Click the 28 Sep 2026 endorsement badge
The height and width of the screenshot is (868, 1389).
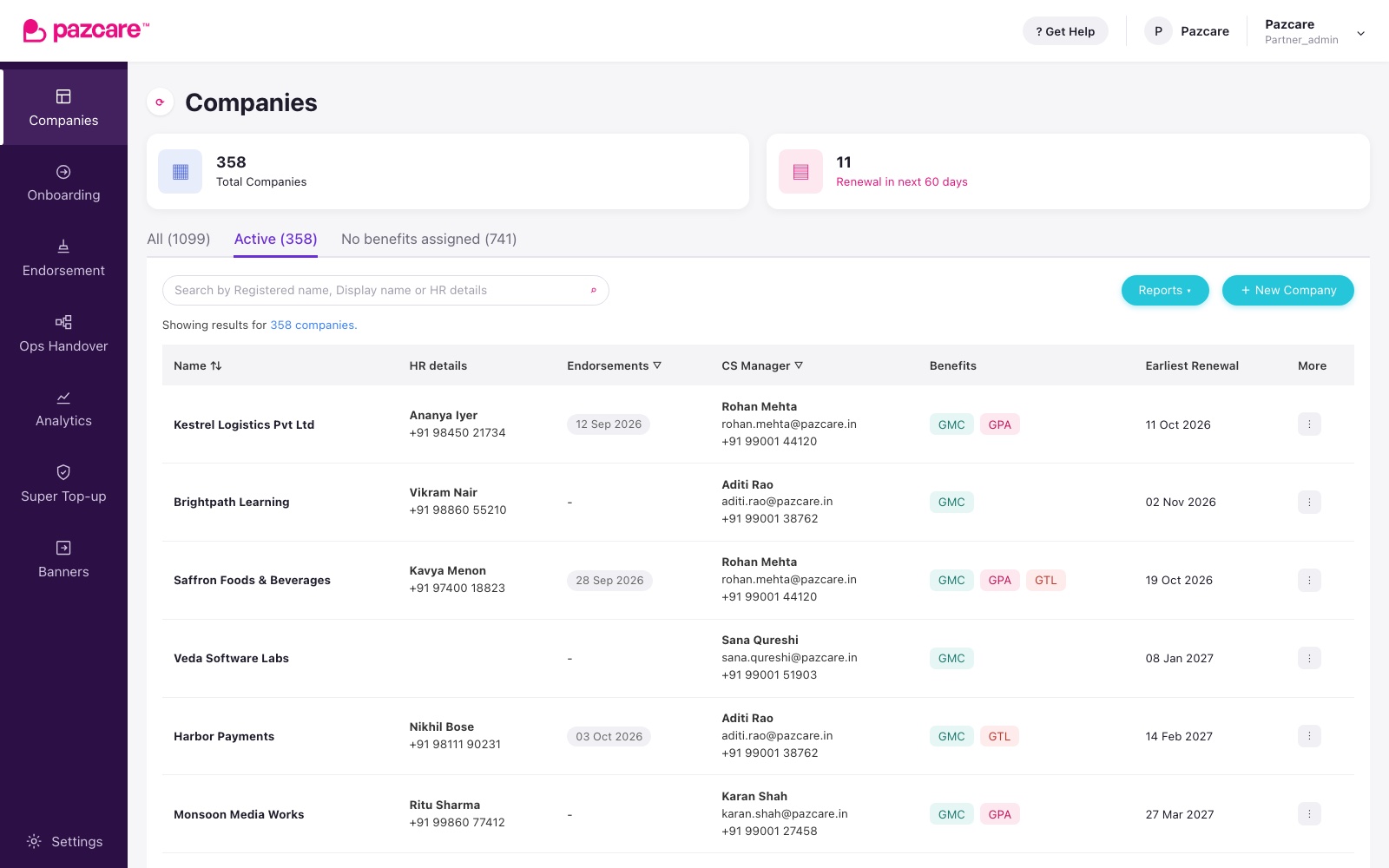pos(609,581)
